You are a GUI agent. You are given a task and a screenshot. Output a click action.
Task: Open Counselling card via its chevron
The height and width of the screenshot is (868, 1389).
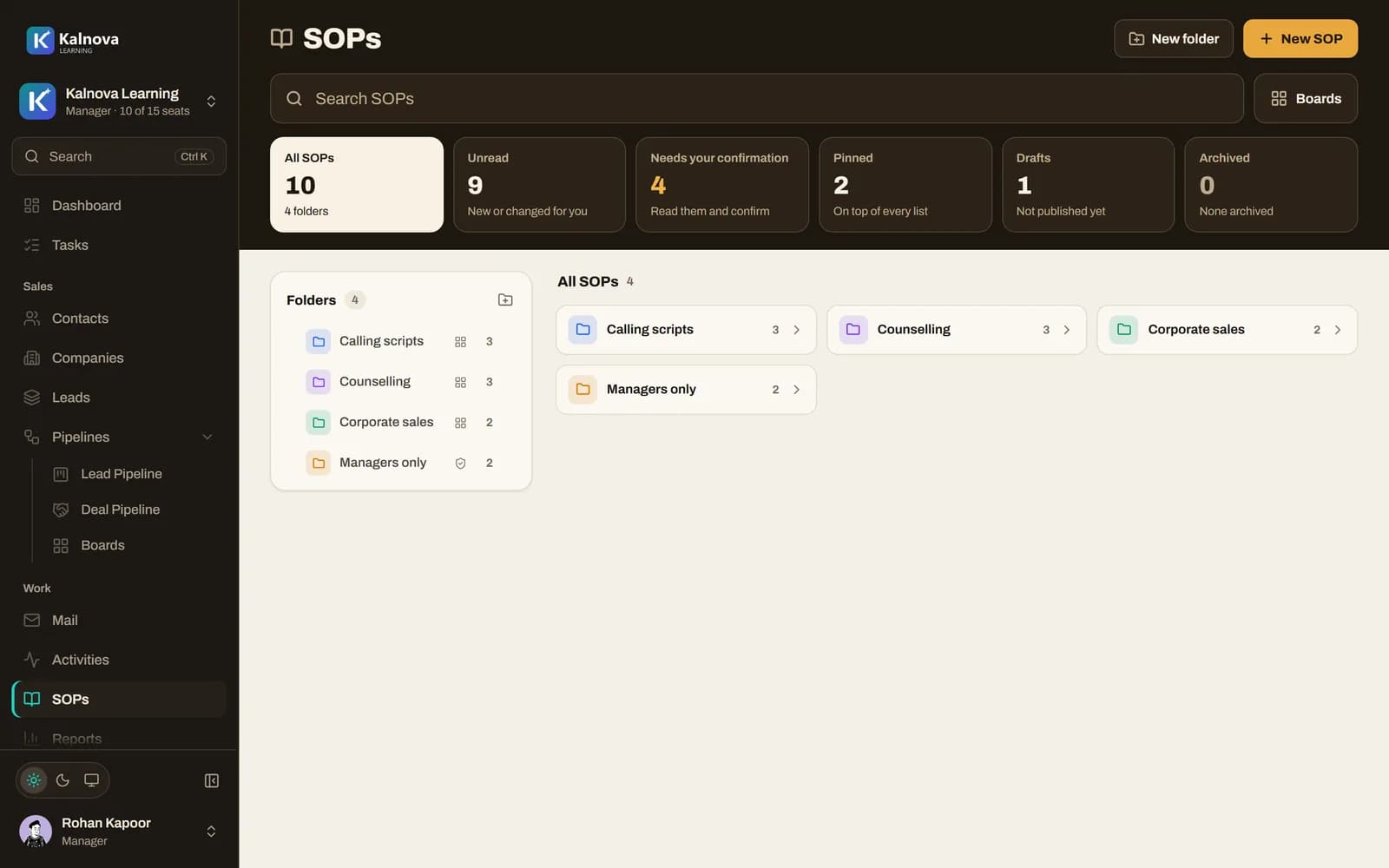tap(1067, 330)
